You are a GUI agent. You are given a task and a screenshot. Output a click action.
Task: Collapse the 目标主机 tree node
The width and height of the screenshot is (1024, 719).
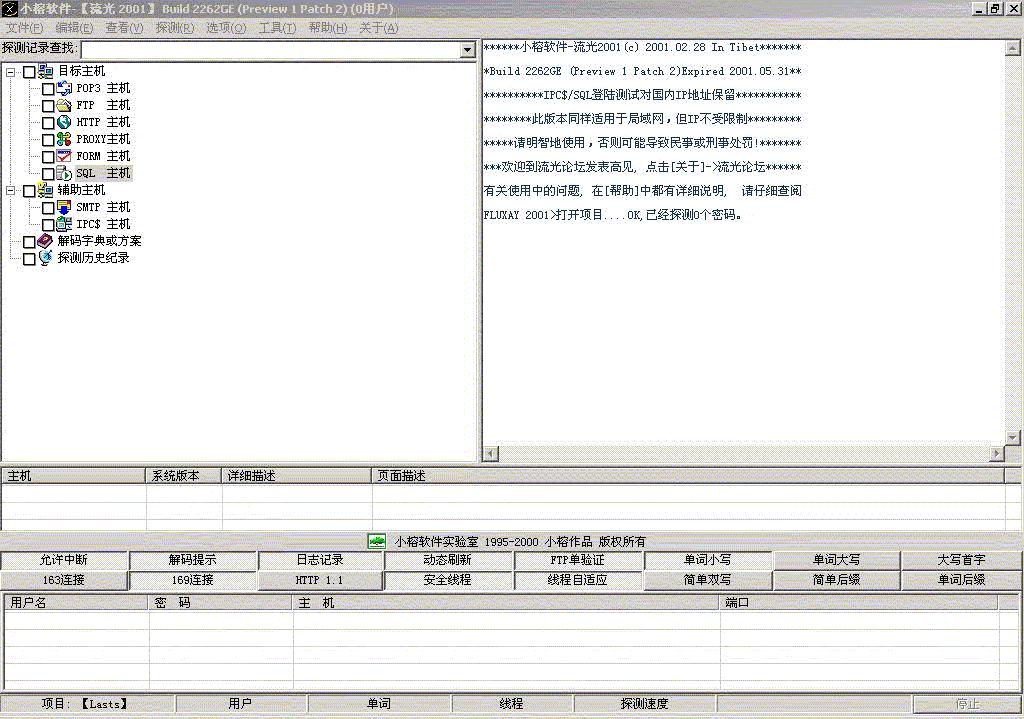tap(11, 72)
